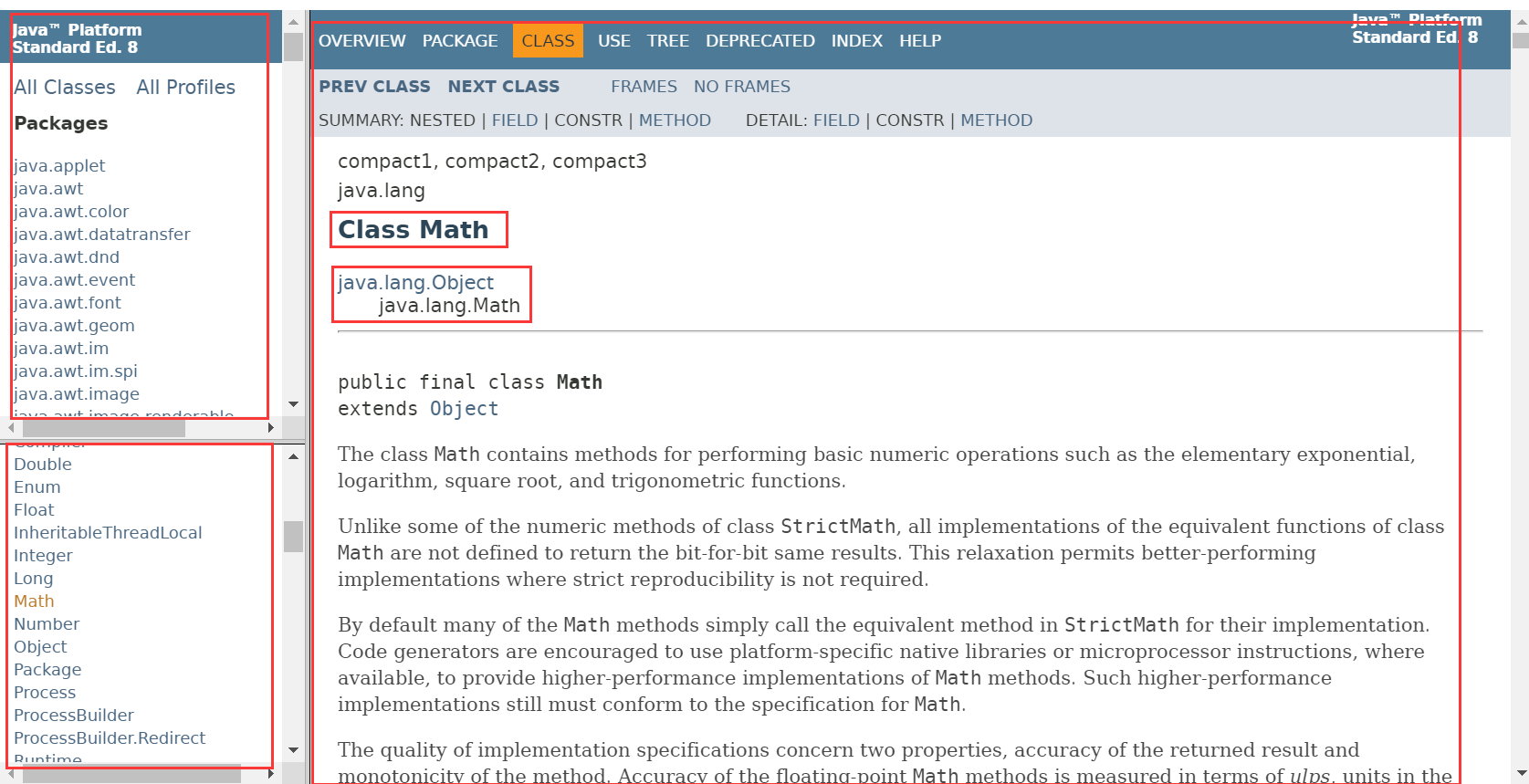Open the Process class
This screenshot has width=1529, height=784.
point(45,693)
